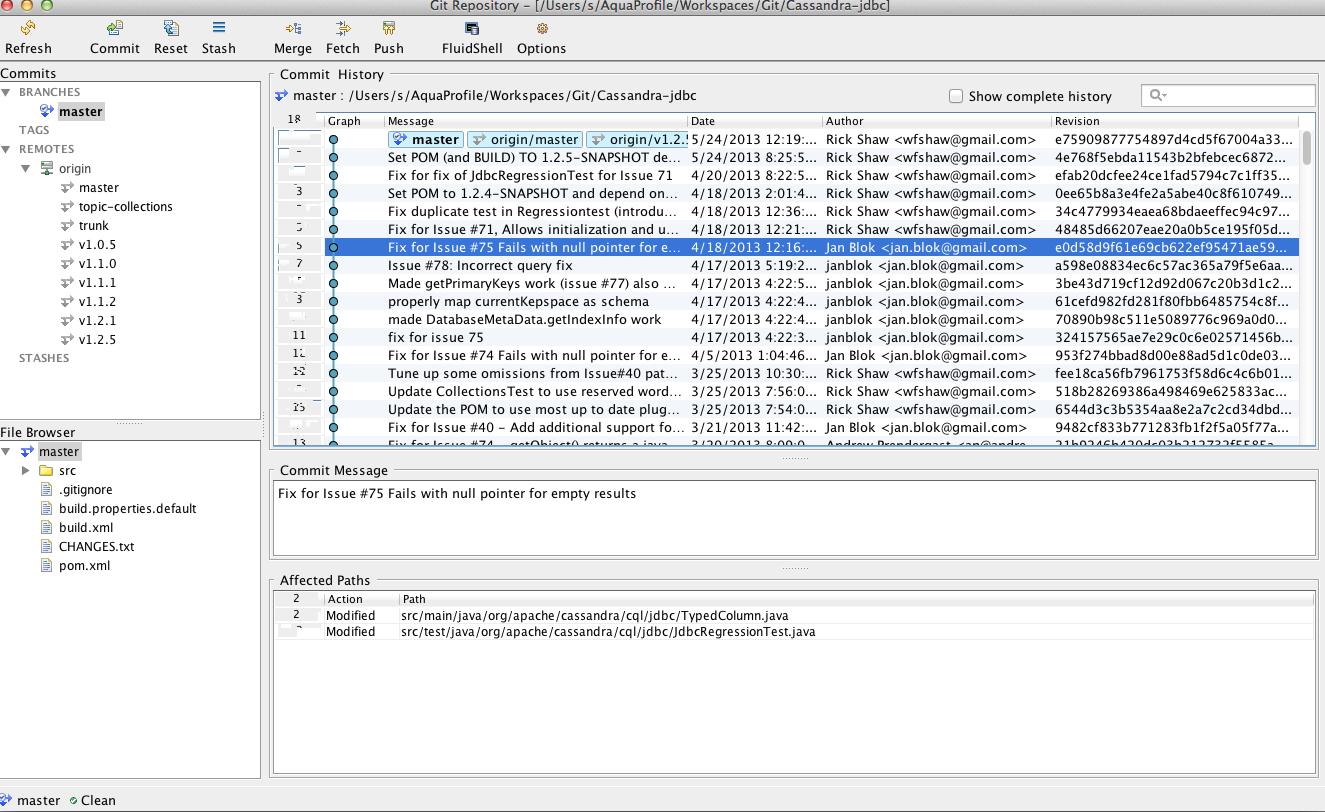
Task: Click the v1.0.5 remote branch icon
Action: [x=67, y=245]
